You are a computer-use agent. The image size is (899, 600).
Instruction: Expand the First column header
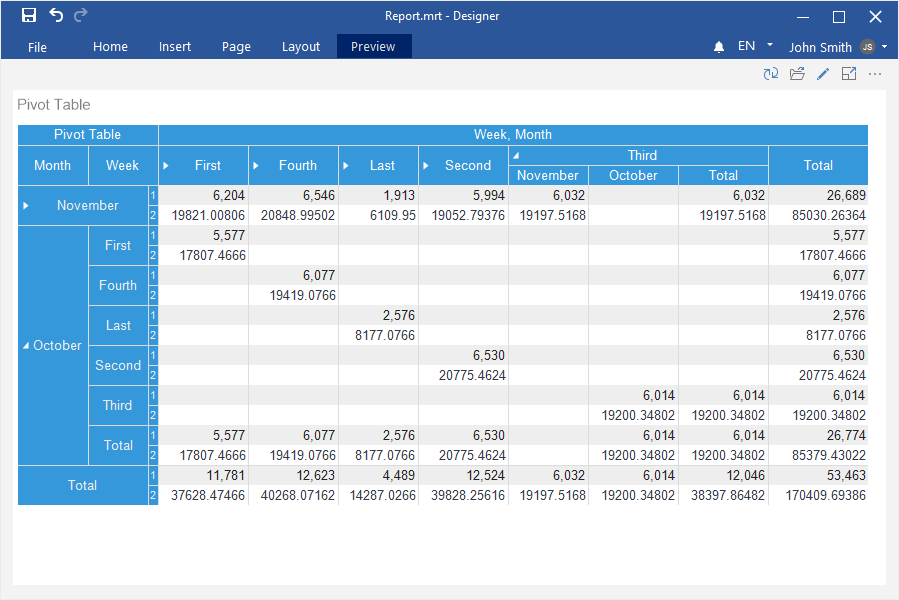166,165
